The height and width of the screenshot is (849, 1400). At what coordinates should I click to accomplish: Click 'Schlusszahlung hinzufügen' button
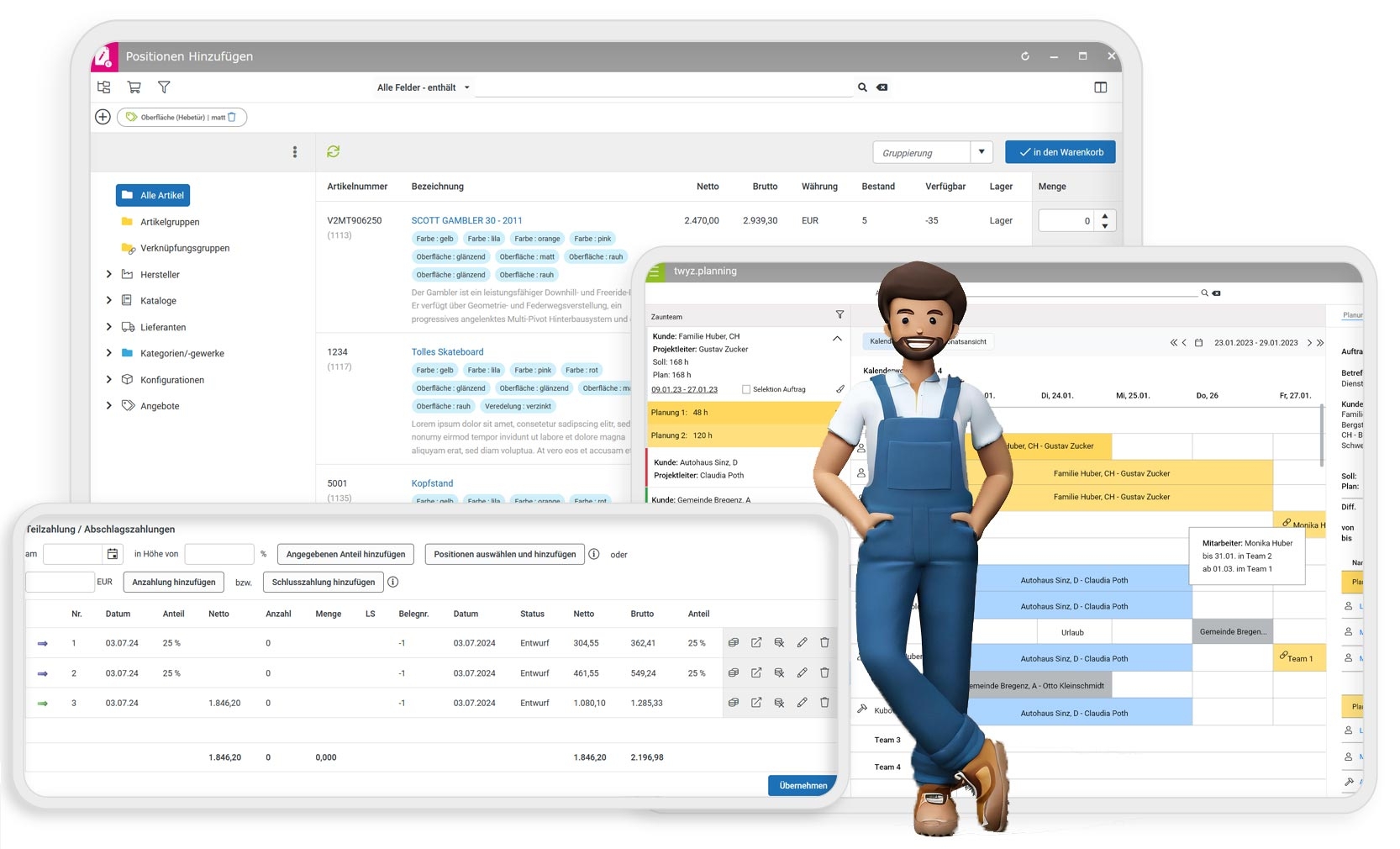pyautogui.click(x=324, y=582)
